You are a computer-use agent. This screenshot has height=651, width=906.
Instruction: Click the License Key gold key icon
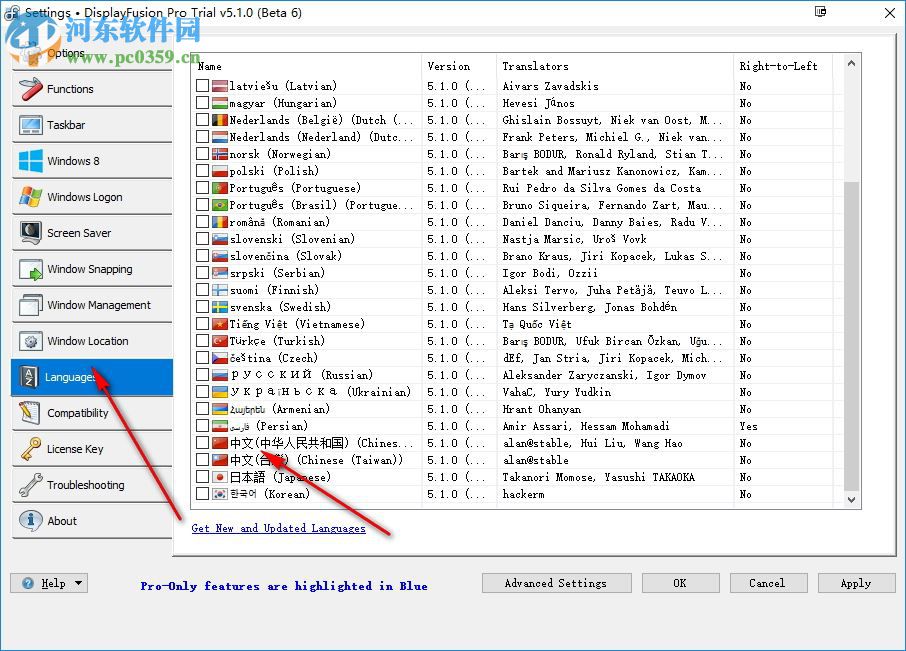click(30, 449)
